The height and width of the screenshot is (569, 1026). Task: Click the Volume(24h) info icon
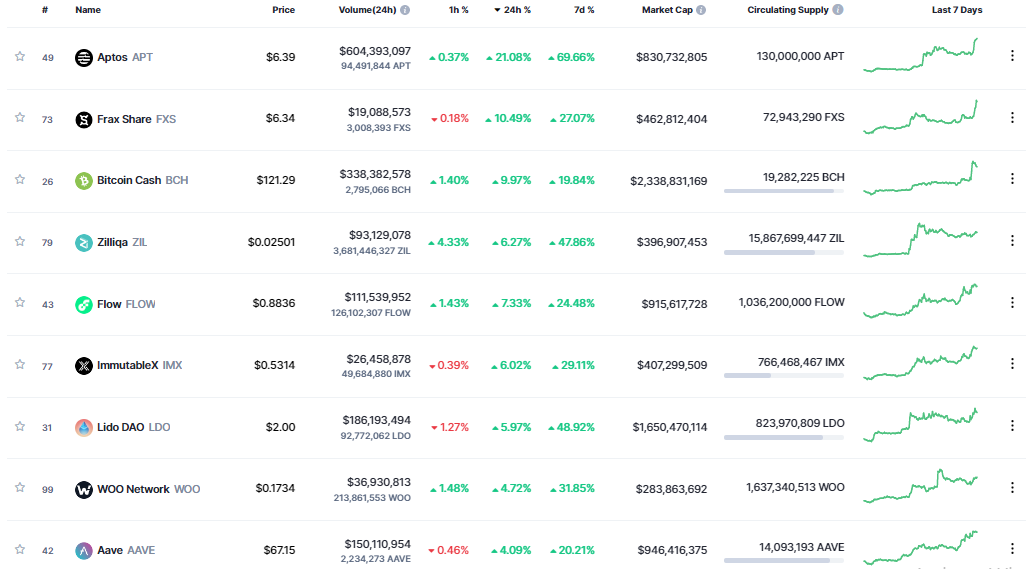pyautogui.click(x=405, y=10)
